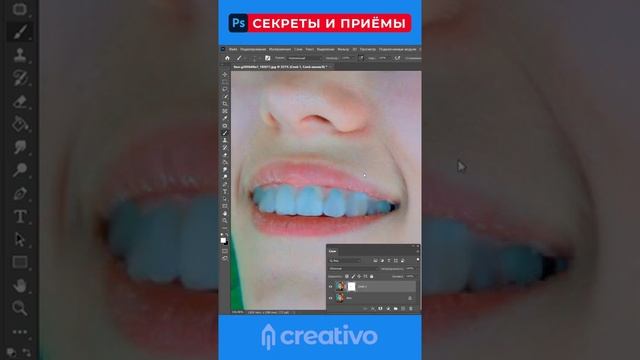Viewport: 640px width, 360px height.
Task: Hide the top layer with its eye icon
Action: [331, 287]
